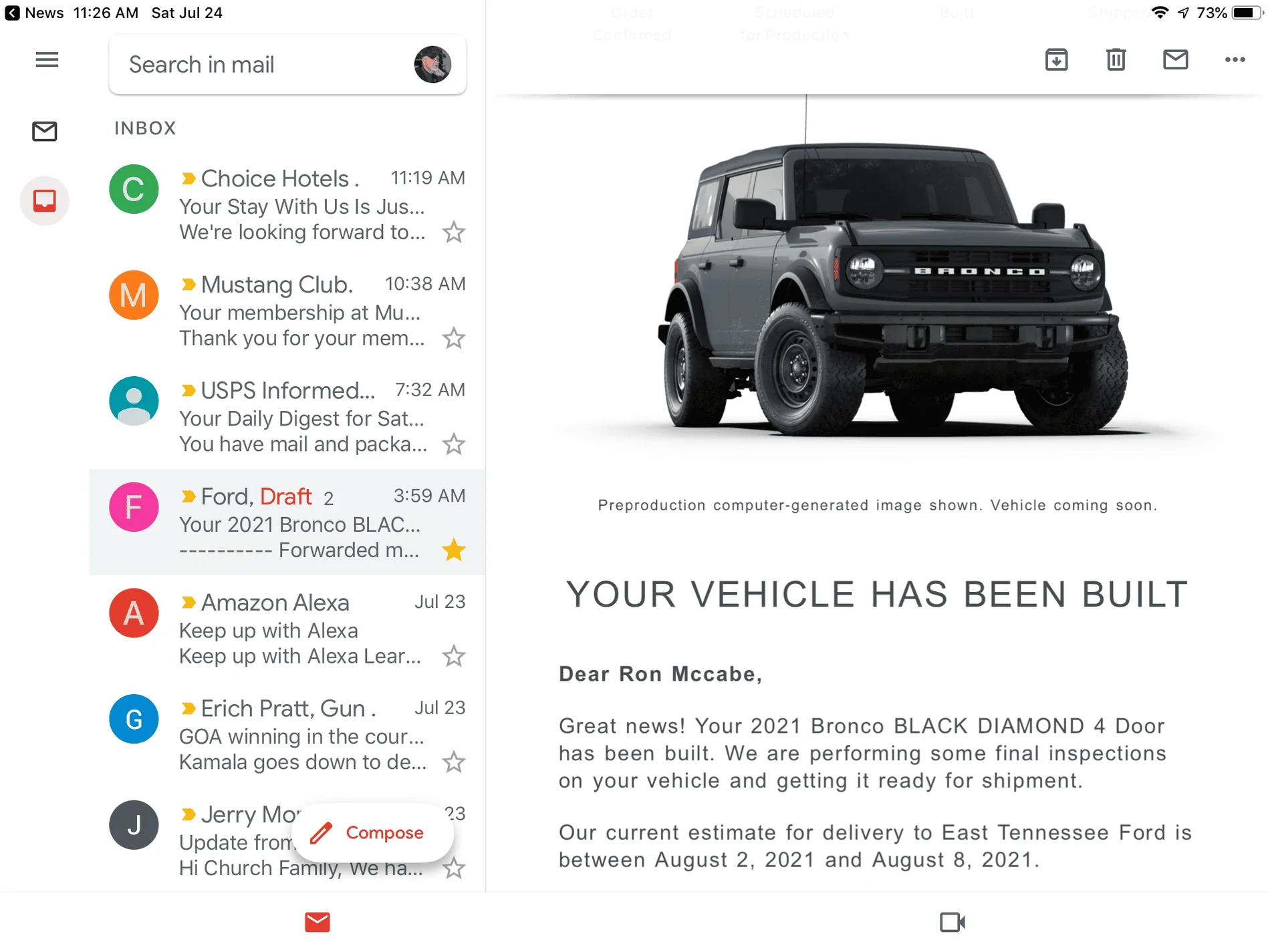The width and height of the screenshot is (1270, 952).
Task: Select the Erich Pratt blue G avatar
Action: coord(134,719)
